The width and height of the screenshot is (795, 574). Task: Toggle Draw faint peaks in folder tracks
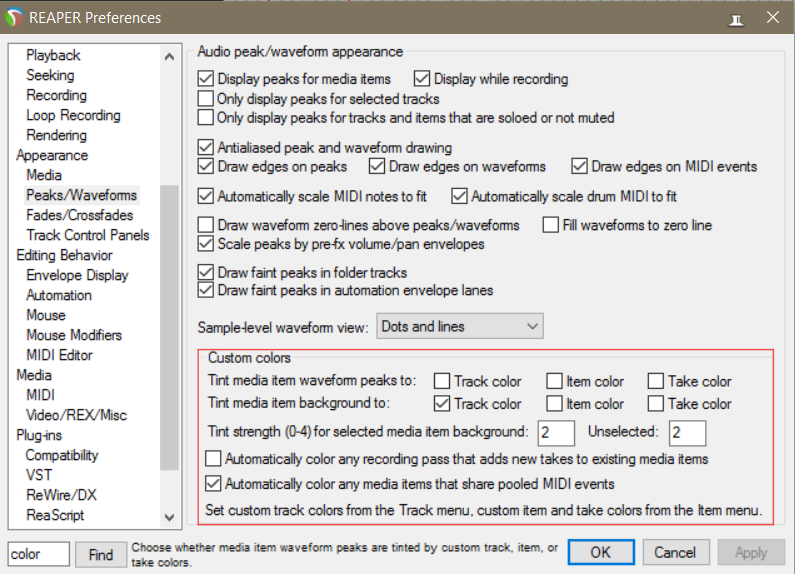pyautogui.click(x=205, y=272)
